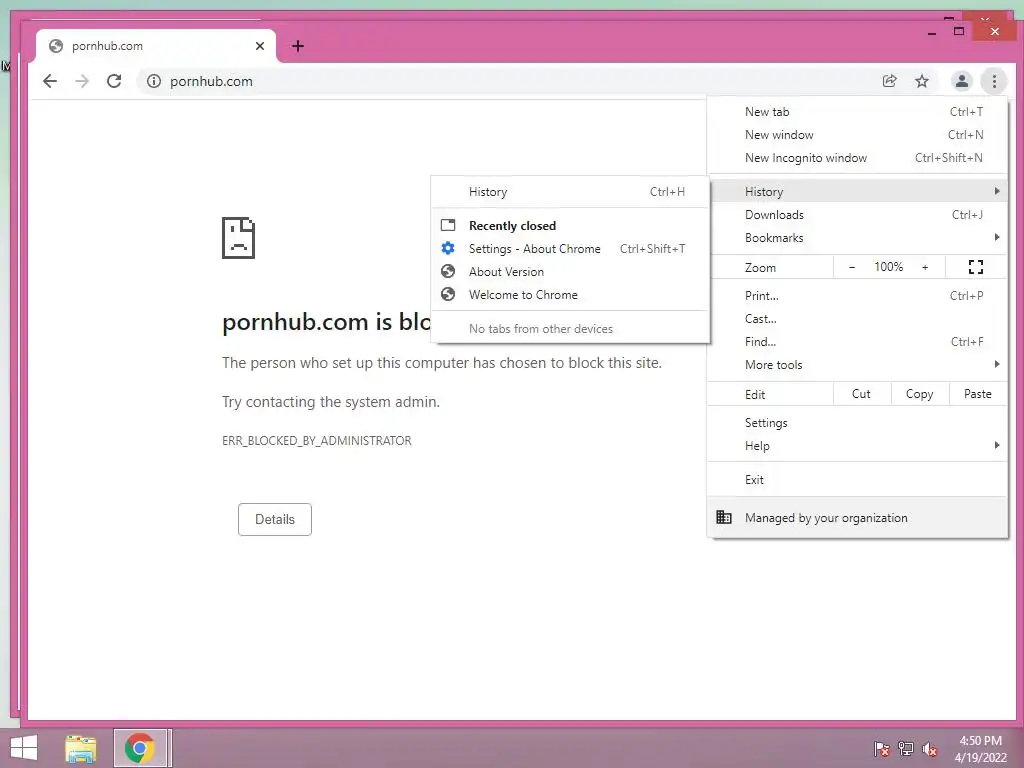Expand Help submenu
Image resolution: width=1024 pixels, height=768 pixels.
pyautogui.click(x=857, y=445)
